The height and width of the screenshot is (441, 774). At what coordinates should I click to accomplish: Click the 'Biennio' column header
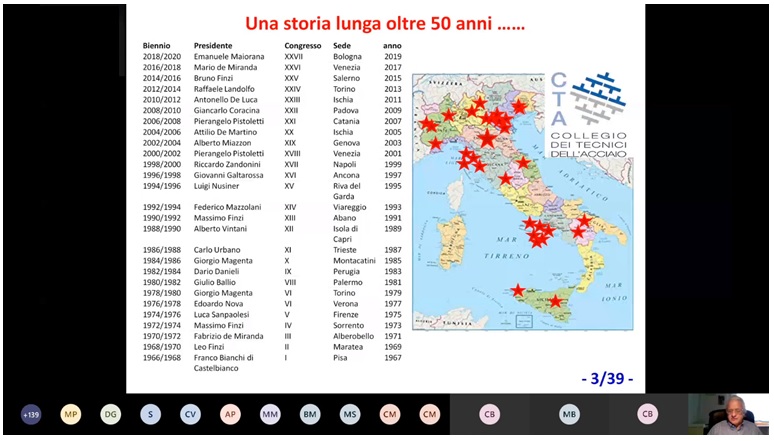156,46
